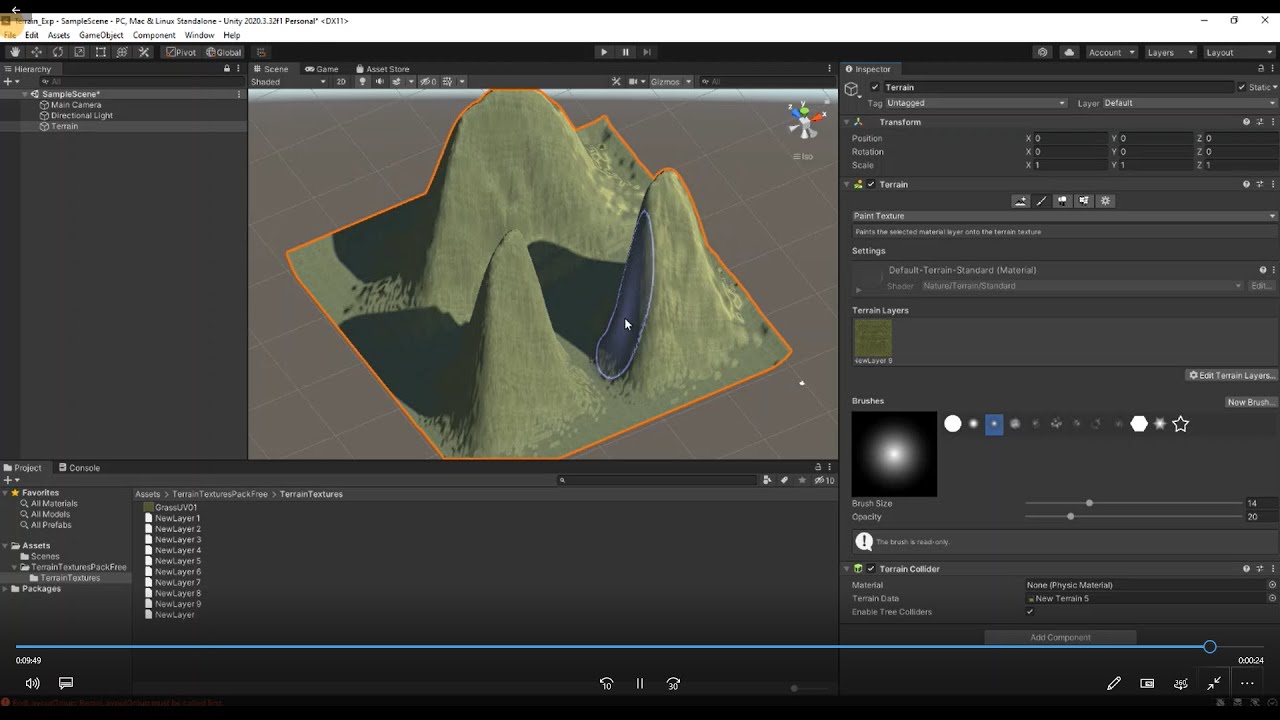The height and width of the screenshot is (720, 1280).
Task: Click Add Component button
Action: pos(1060,637)
